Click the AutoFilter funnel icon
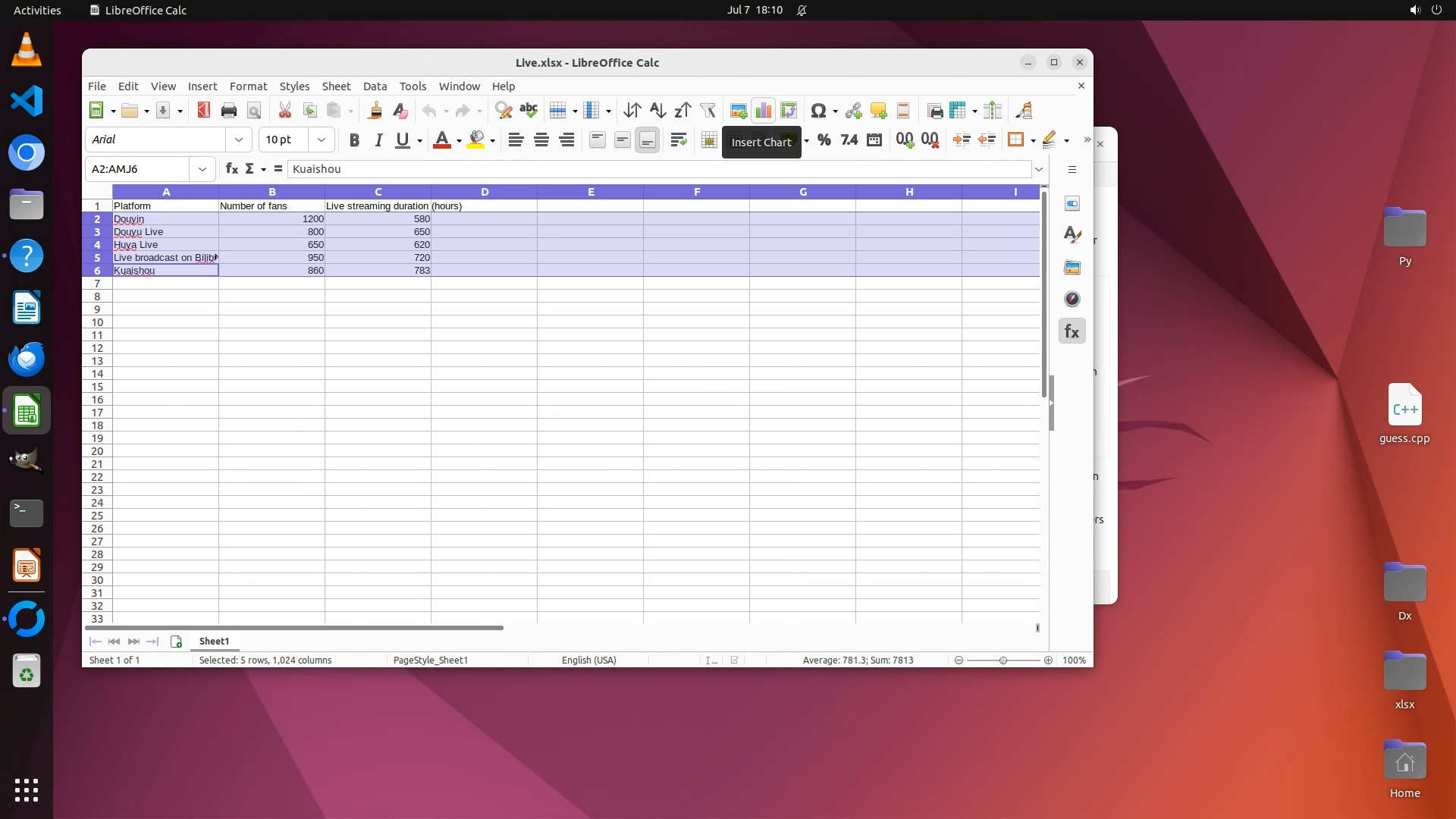Image resolution: width=1456 pixels, height=819 pixels. (x=708, y=111)
